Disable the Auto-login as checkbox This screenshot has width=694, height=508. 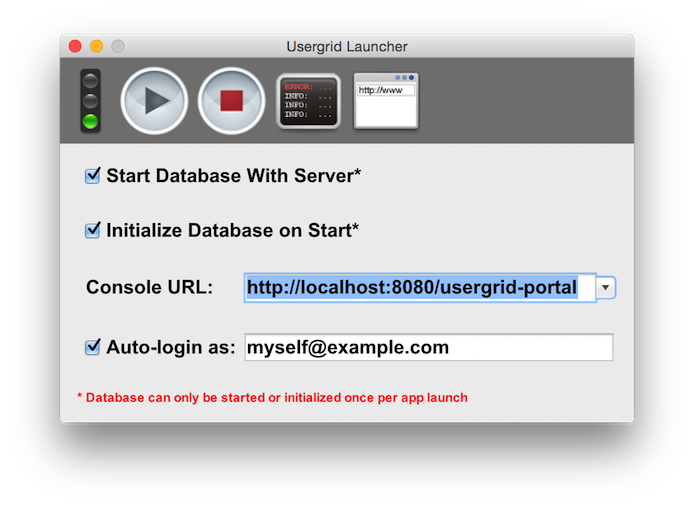click(x=93, y=347)
